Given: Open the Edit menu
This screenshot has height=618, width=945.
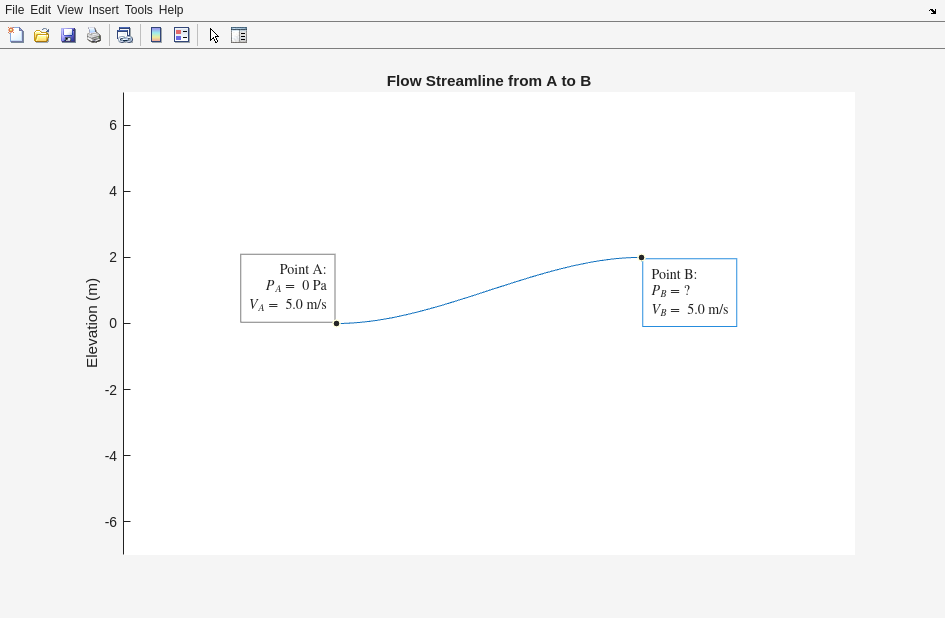Looking at the screenshot, I should pyautogui.click(x=40, y=10).
